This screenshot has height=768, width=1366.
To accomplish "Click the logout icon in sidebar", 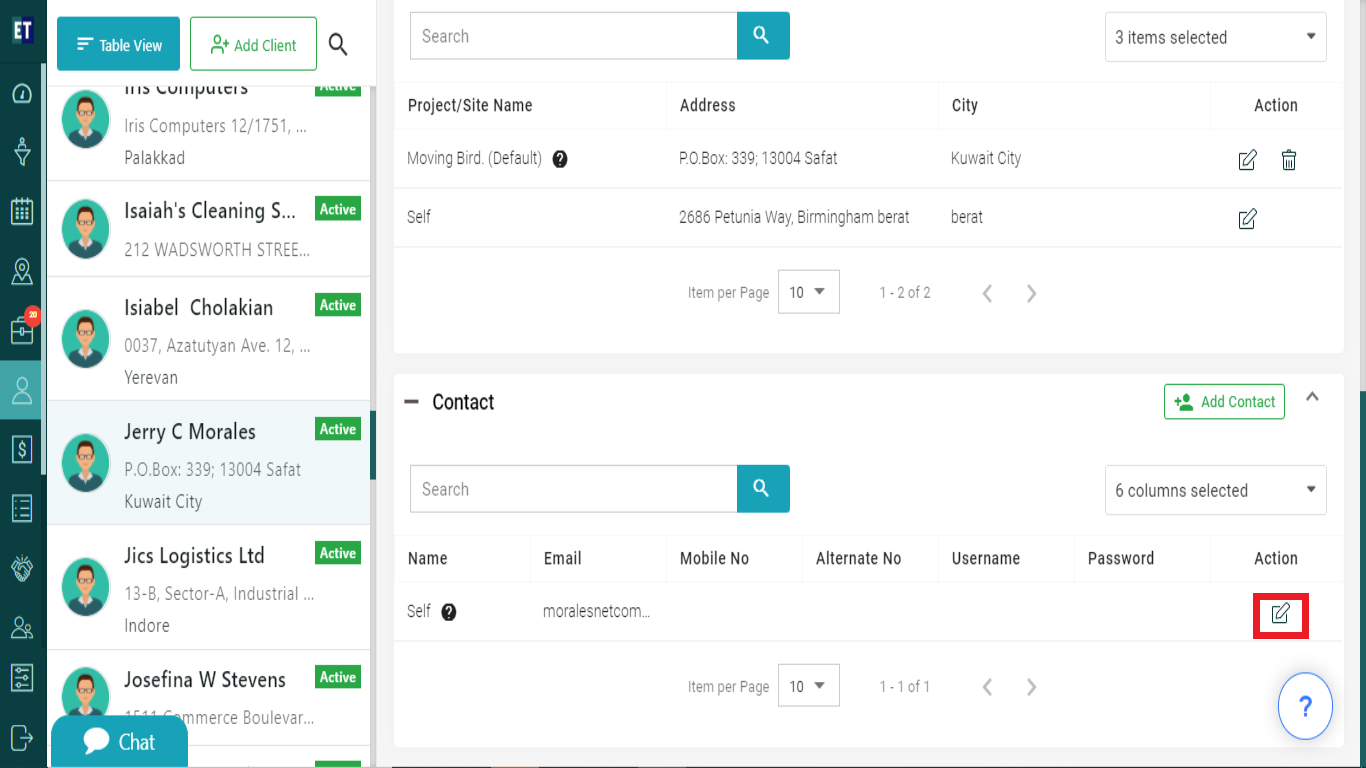I will tap(22, 737).
